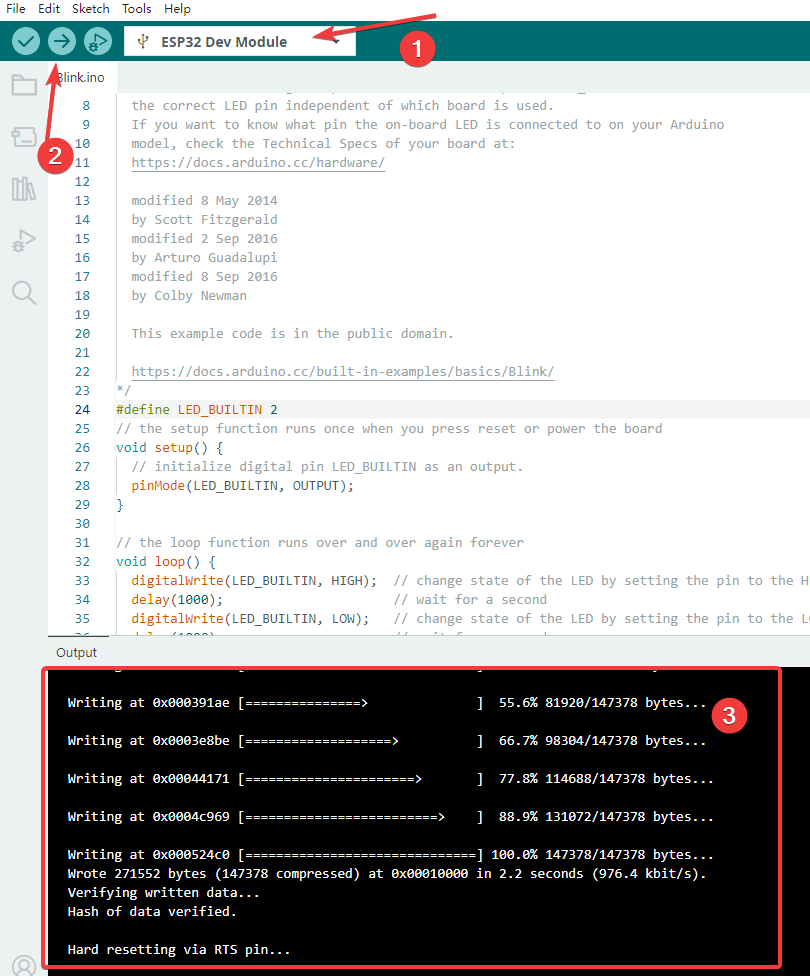Click the Verify checkmark button

coord(26,42)
